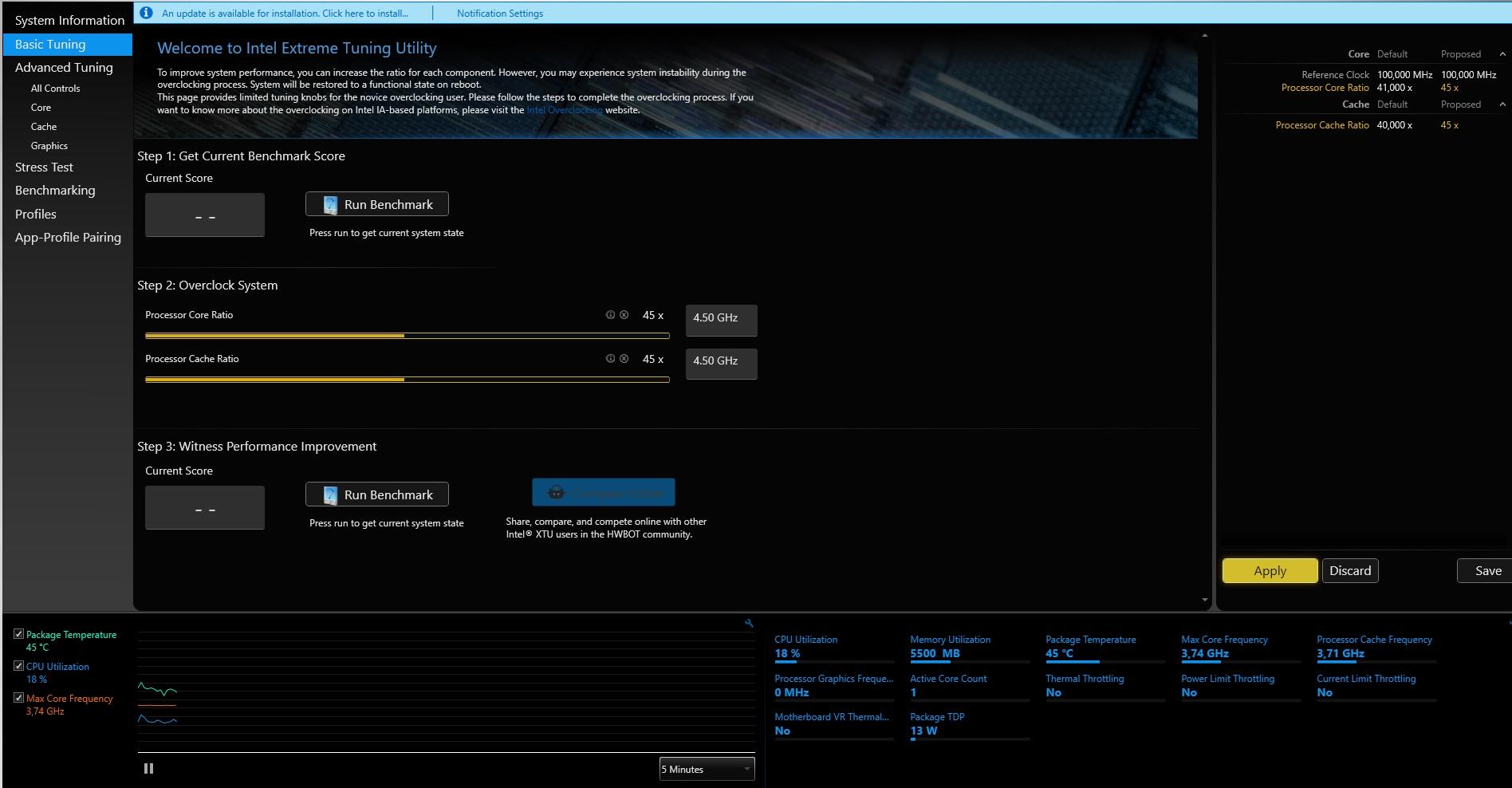Image resolution: width=1512 pixels, height=788 pixels.
Task: Select Motherboard VR Thermal tile
Action: click(834, 725)
